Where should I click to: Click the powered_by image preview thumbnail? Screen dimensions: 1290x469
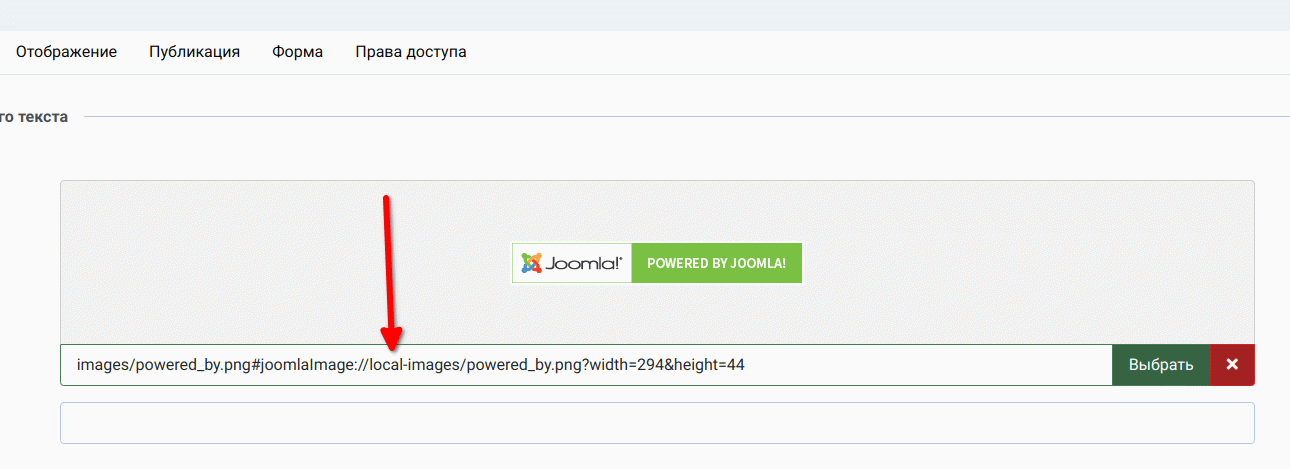[x=657, y=263]
